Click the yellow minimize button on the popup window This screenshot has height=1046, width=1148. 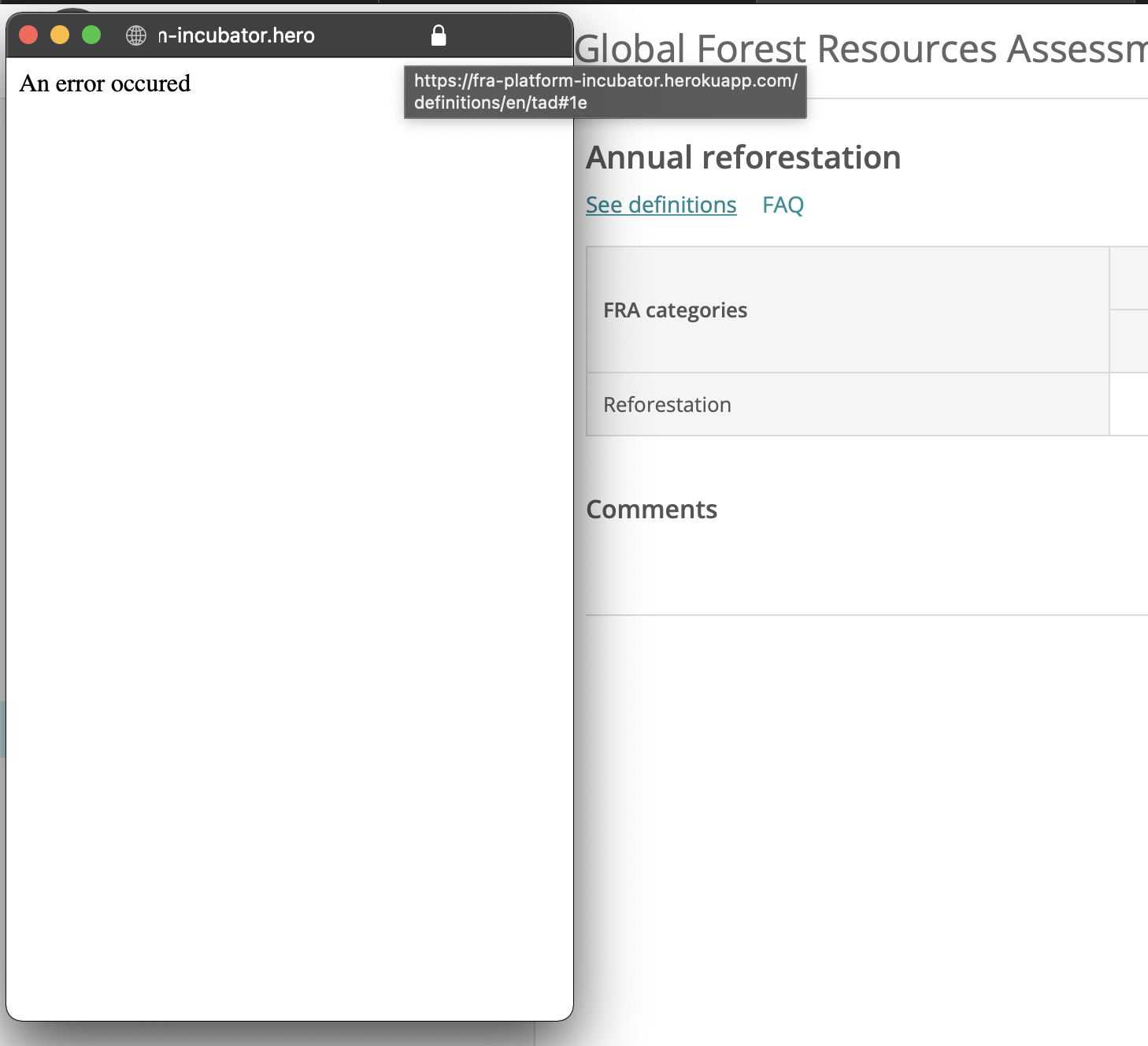tap(60, 35)
